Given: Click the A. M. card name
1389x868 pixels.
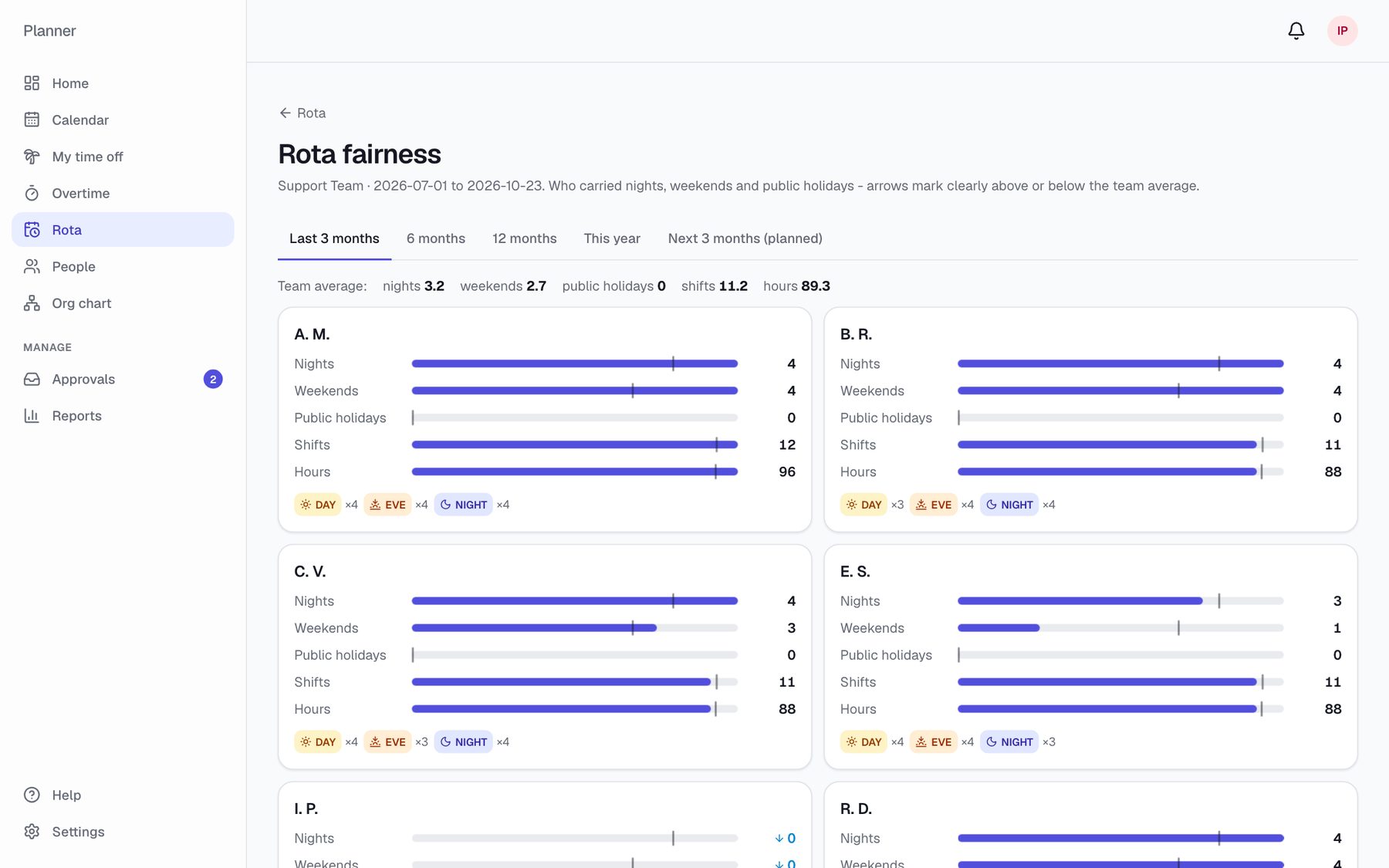Looking at the screenshot, I should 312,334.
